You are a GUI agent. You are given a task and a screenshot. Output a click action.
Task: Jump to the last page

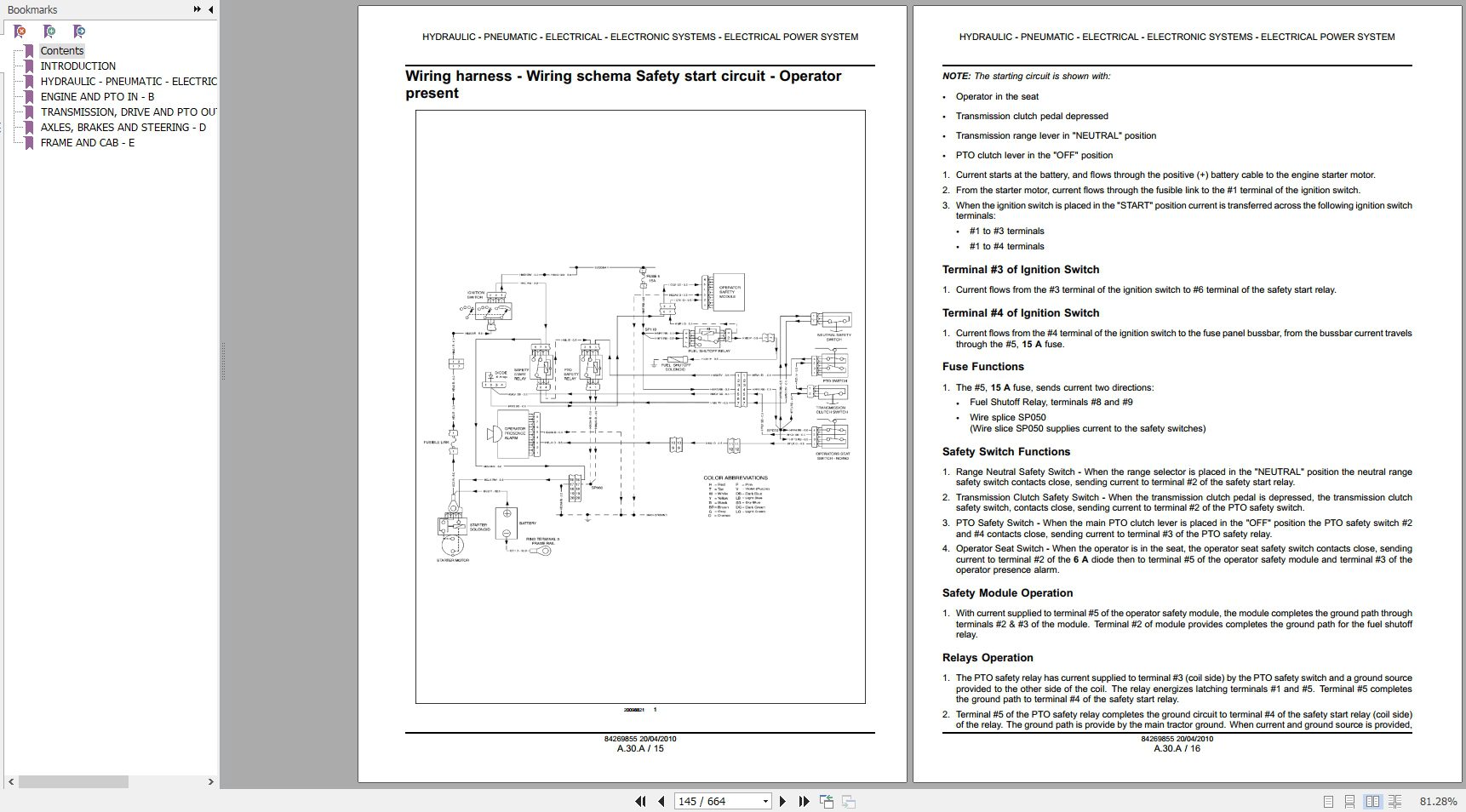(803, 801)
